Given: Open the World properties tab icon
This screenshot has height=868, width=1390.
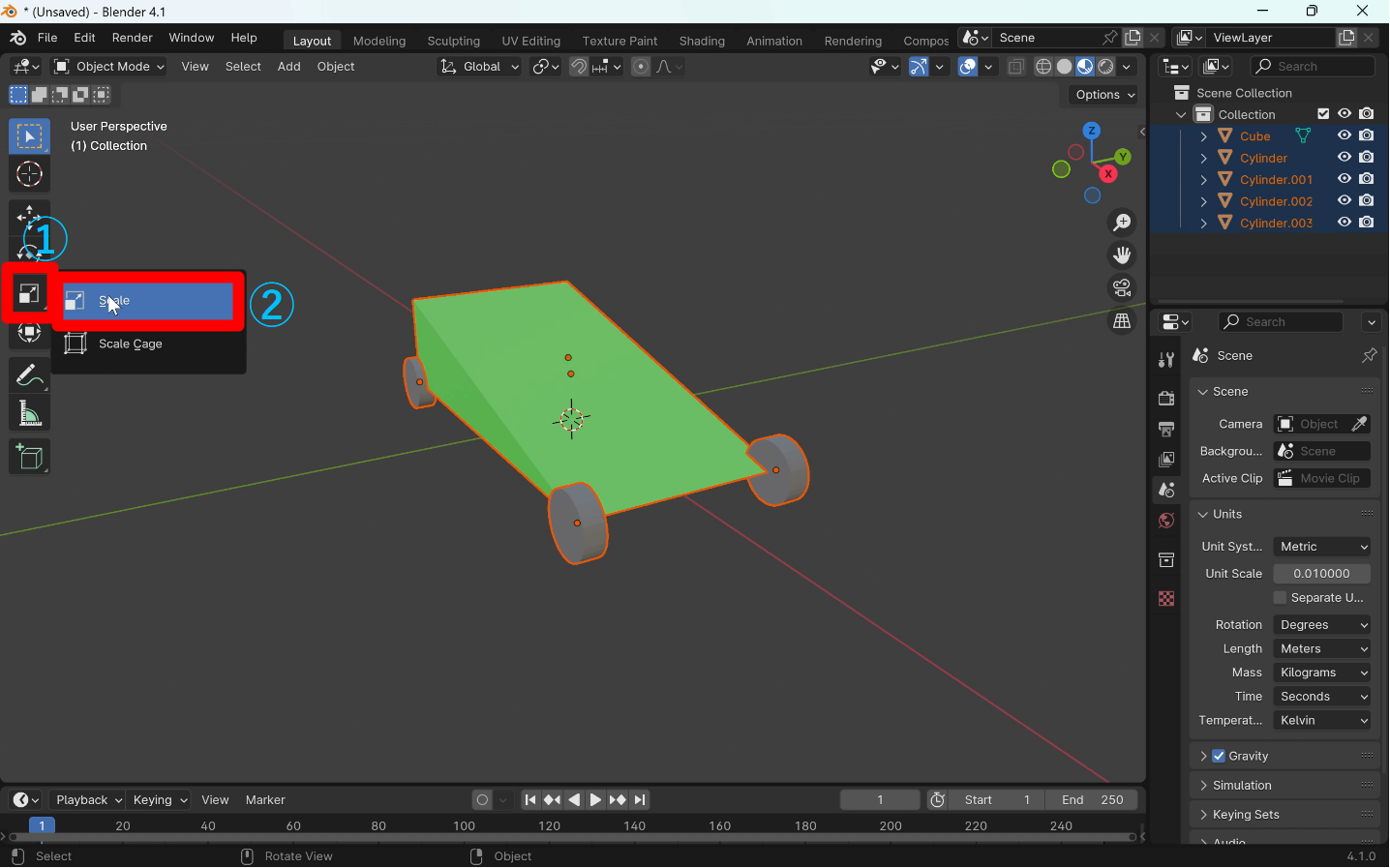Looking at the screenshot, I should [x=1166, y=522].
